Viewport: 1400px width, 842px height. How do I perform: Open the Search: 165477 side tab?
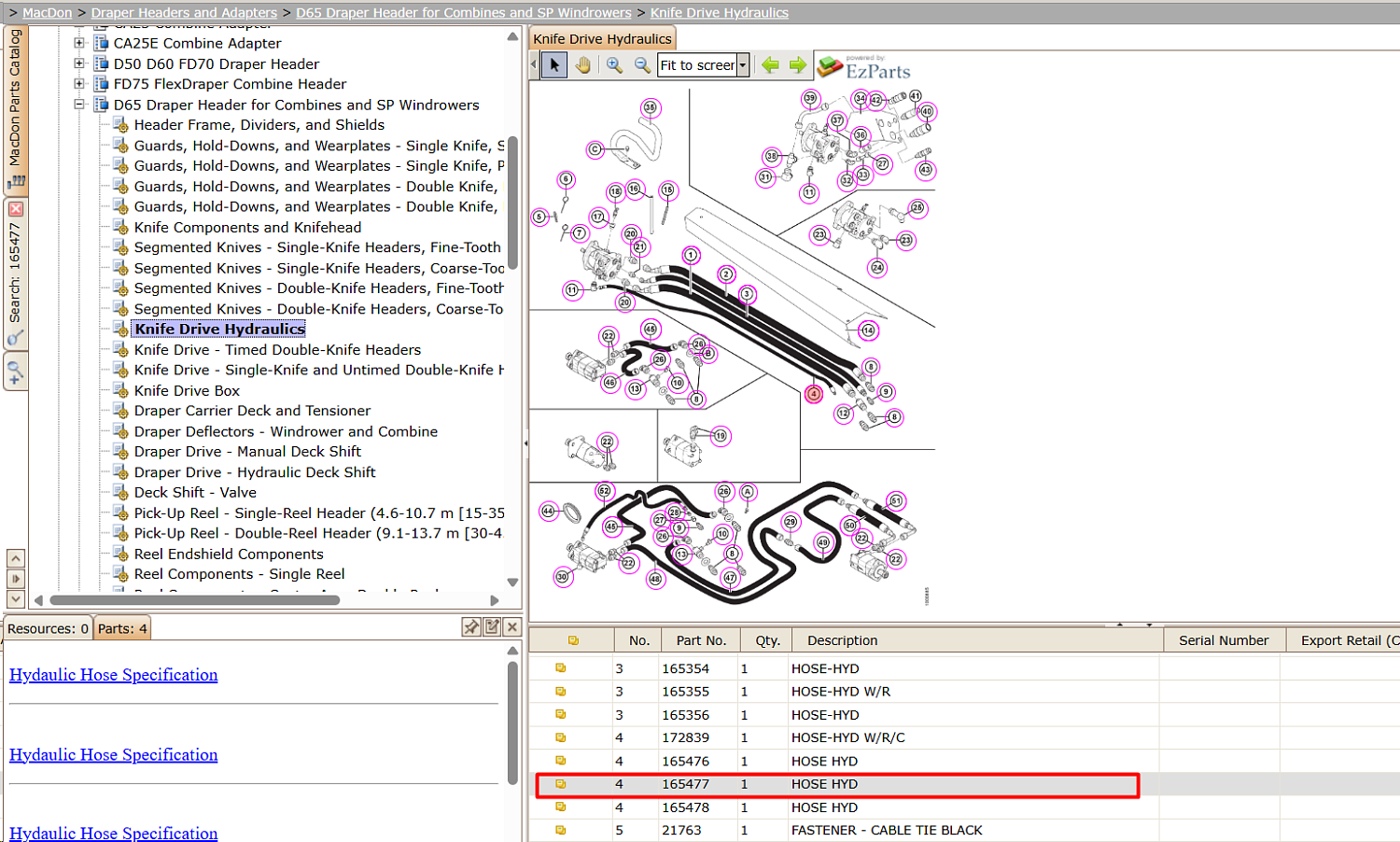tap(16, 274)
